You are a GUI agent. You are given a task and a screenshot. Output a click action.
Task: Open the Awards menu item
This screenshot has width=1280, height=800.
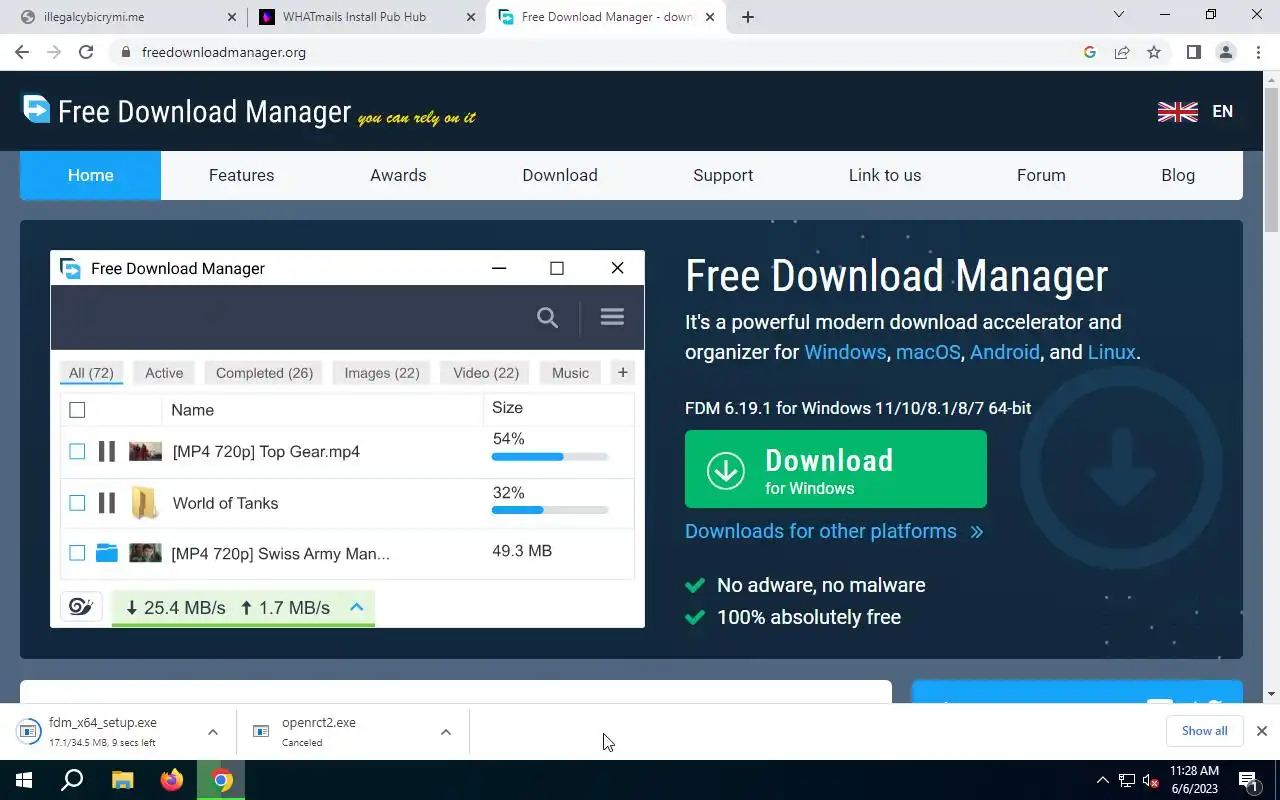pyautogui.click(x=398, y=175)
